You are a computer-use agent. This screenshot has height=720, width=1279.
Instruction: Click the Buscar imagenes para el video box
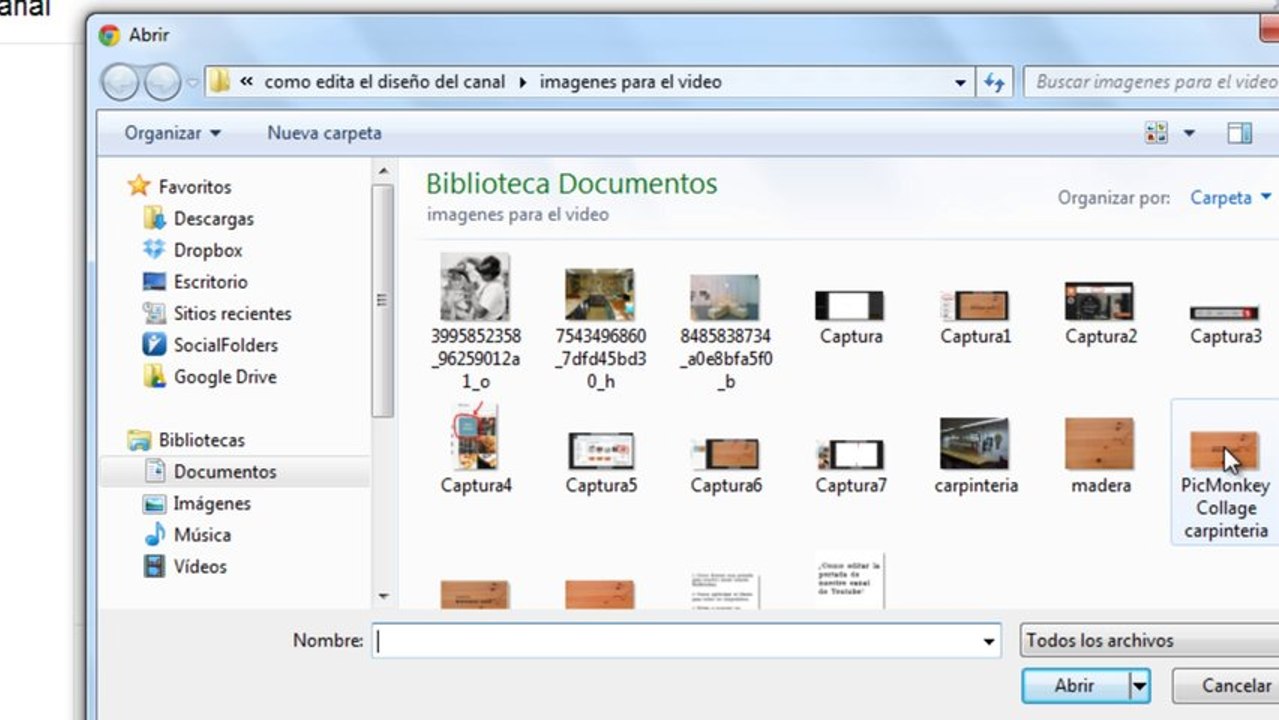point(1151,82)
